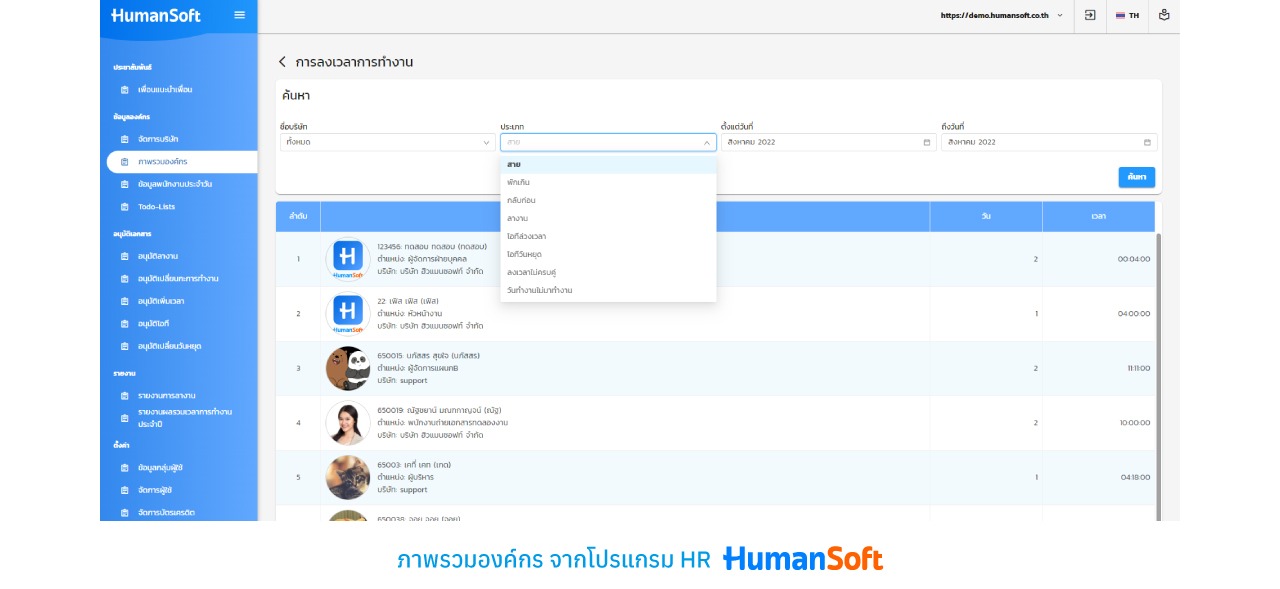Open รายงานผลรวมเวลาการทำงานประจำปี in sidebar
The height and width of the screenshot is (589, 1280).
coord(185,418)
